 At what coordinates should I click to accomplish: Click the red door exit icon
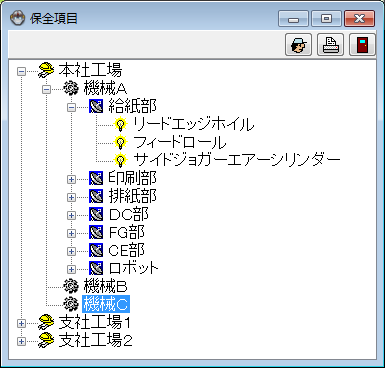coord(362,45)
